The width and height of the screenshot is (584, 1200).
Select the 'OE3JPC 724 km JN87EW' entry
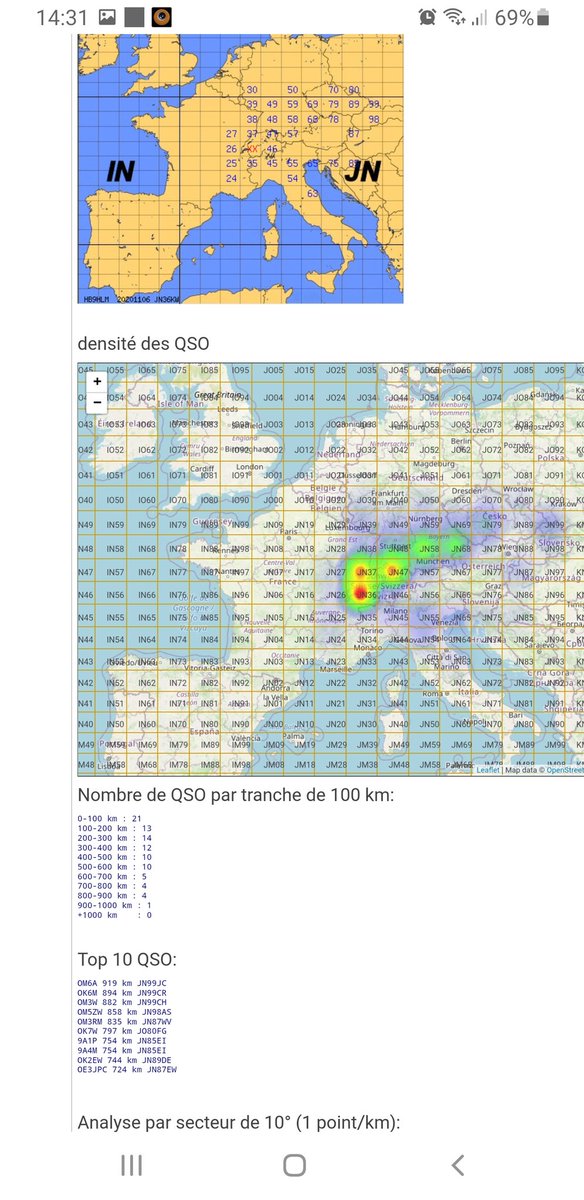pyautogui.click(x=127, y=1070)
